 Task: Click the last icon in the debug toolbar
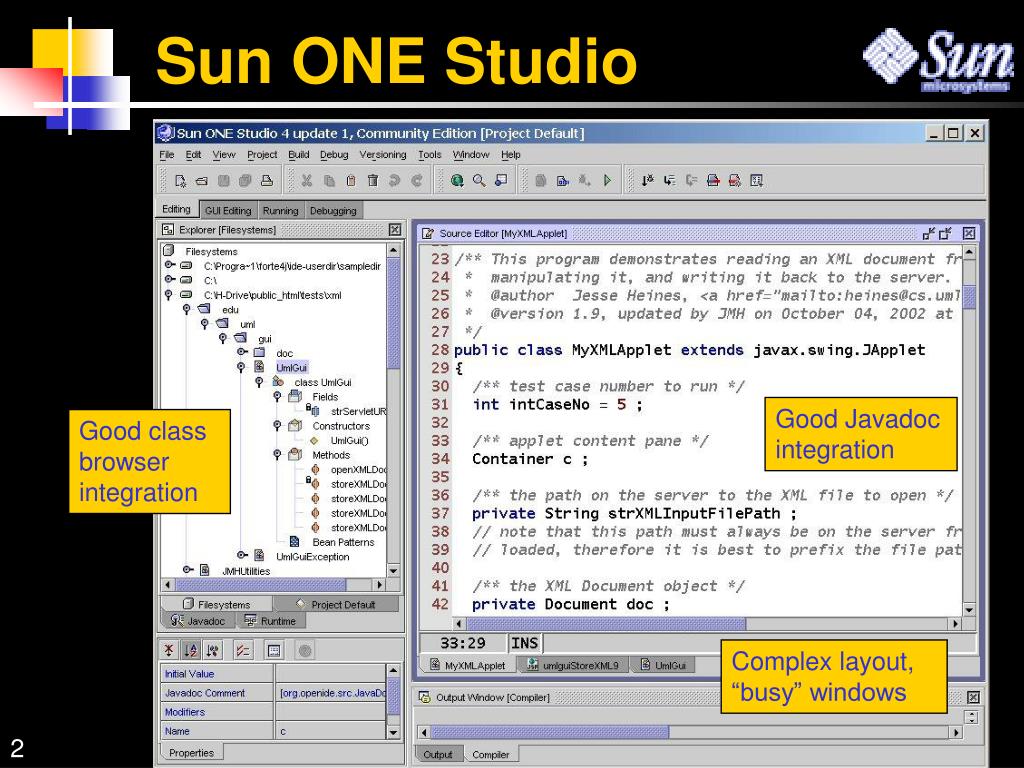click(756, 181)
